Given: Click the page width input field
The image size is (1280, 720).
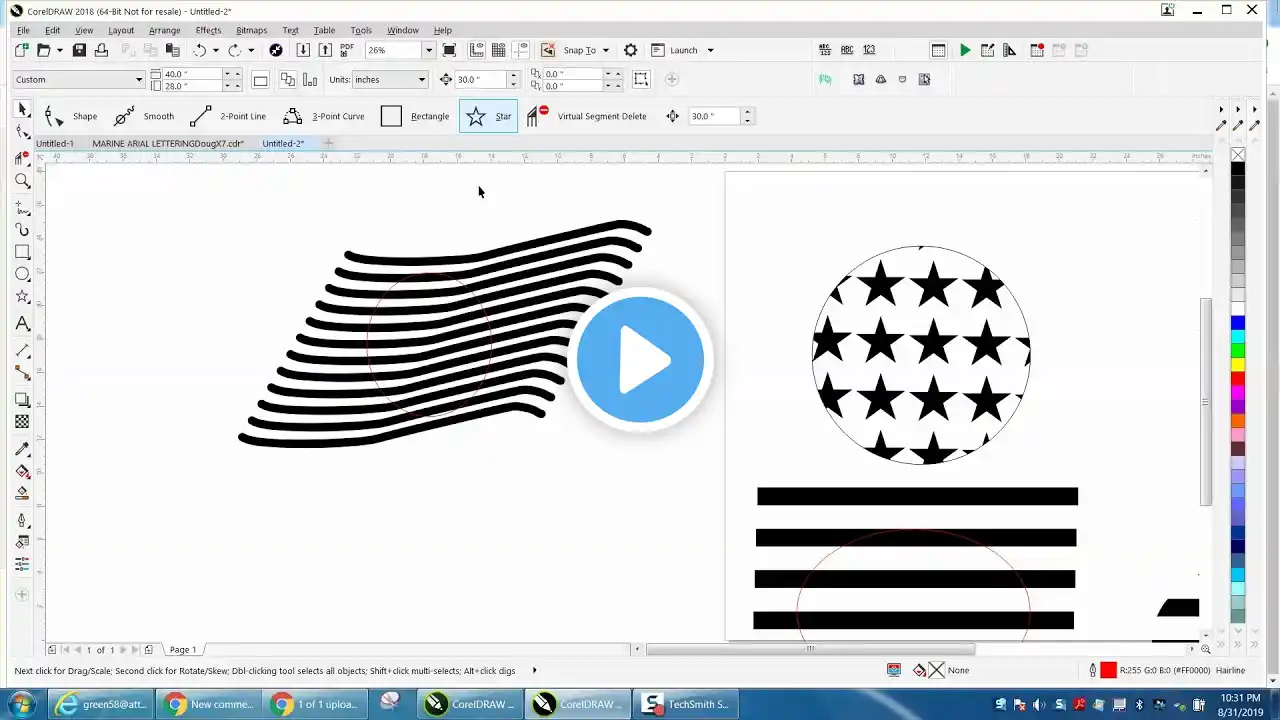Looking at the screenshot, I should (192, 74).
